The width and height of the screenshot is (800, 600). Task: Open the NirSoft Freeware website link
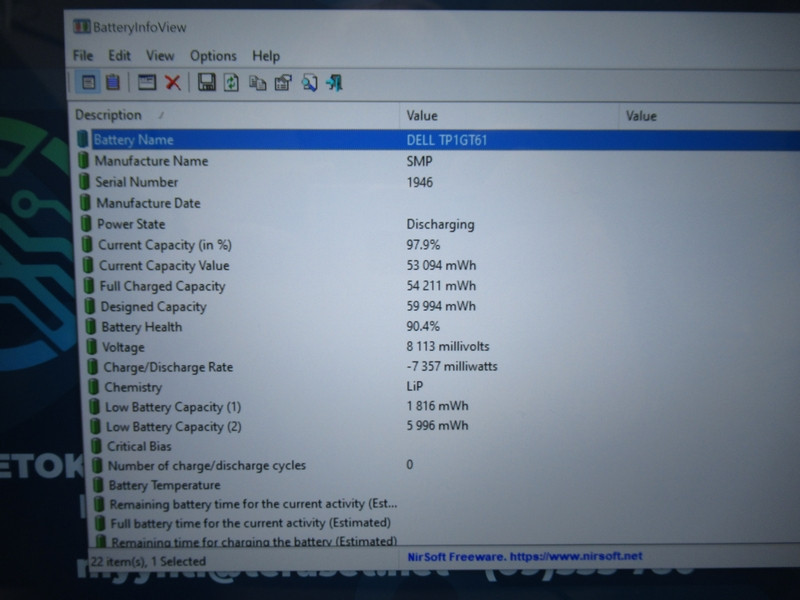click(x=524, y=556)
